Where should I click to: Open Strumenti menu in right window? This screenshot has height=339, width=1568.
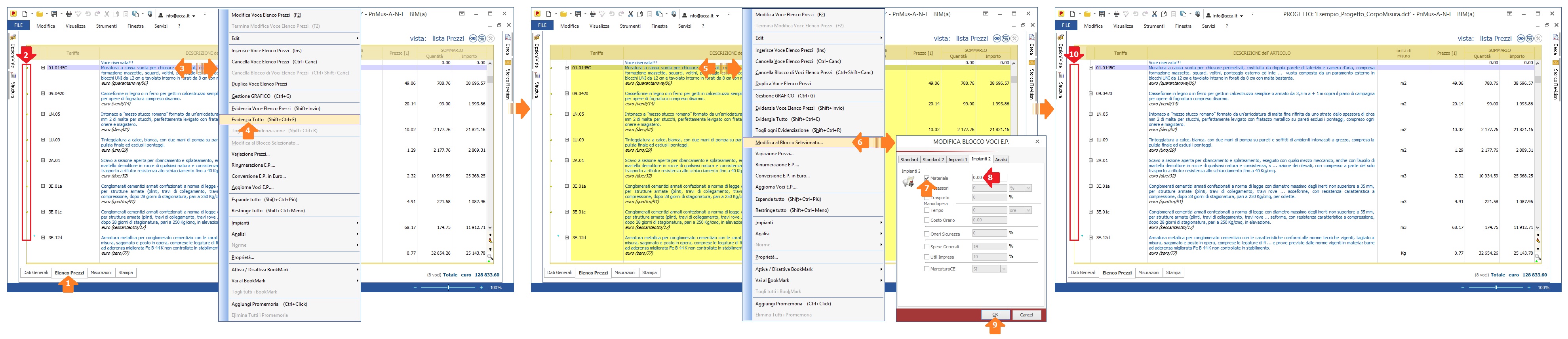tap(1154, 26)
